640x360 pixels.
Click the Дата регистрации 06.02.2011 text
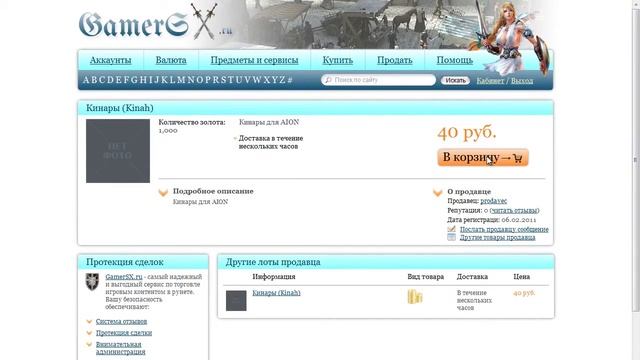tap(492, 220)
